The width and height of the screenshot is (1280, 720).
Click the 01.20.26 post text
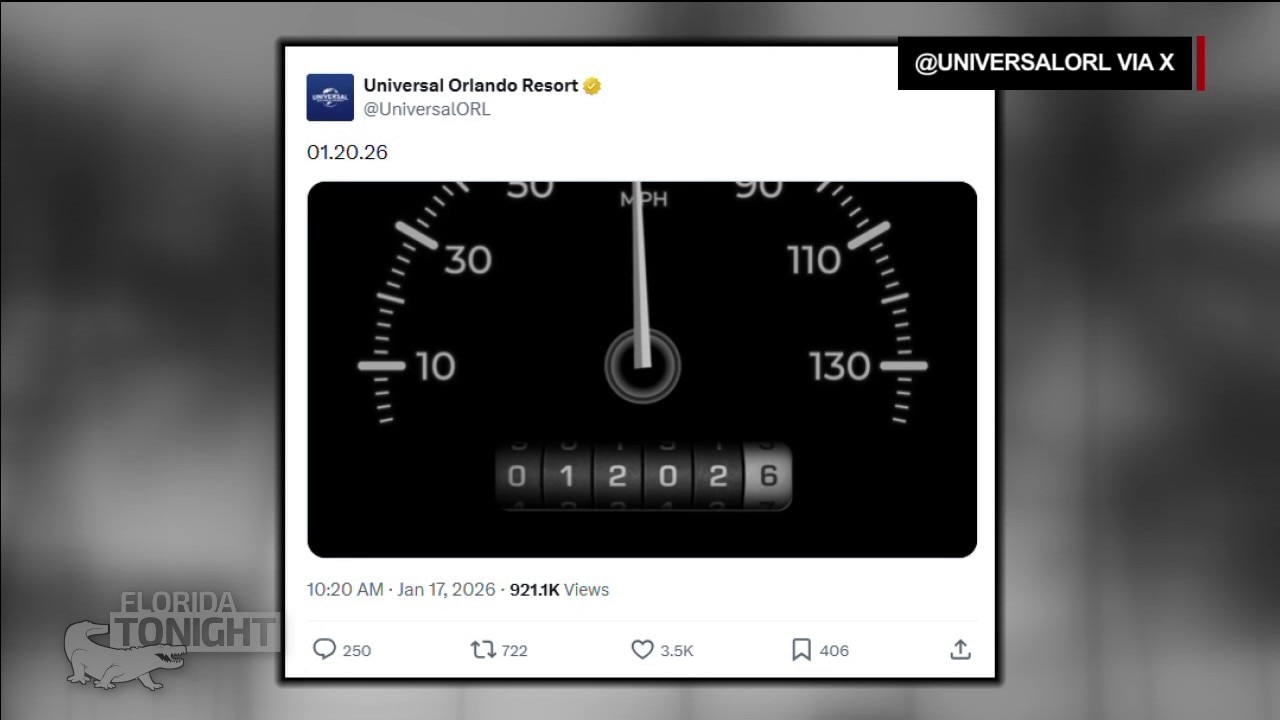tap(347, 152)
